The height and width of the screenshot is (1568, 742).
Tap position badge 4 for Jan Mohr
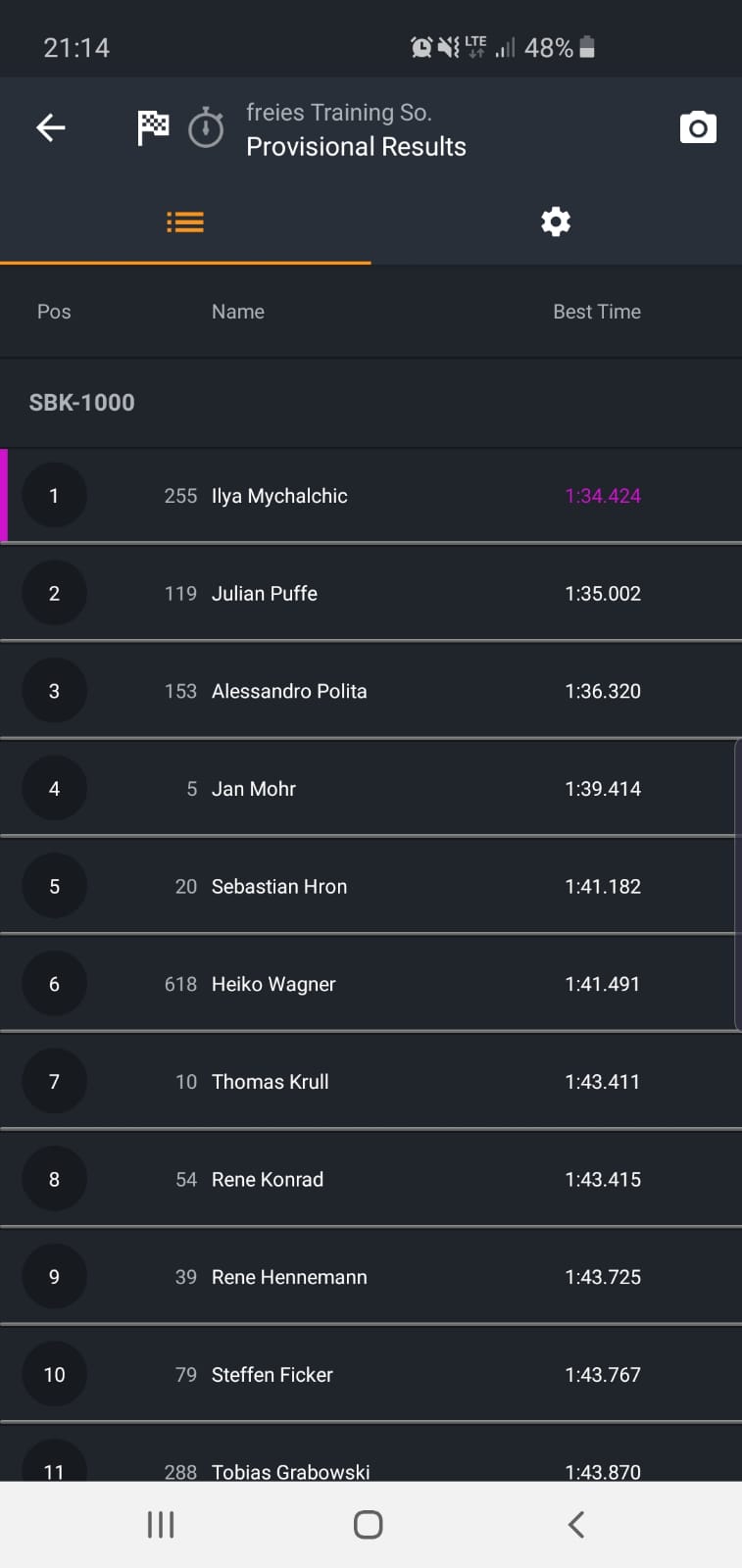[54, 789]
